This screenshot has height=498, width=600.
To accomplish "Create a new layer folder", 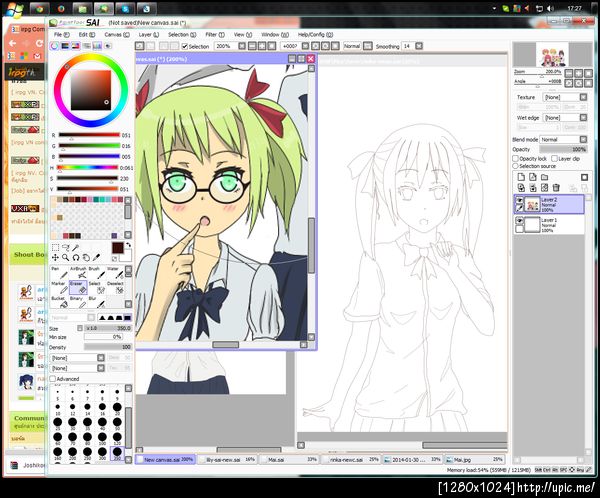I will pyautogui.click(x=544, y=177).
